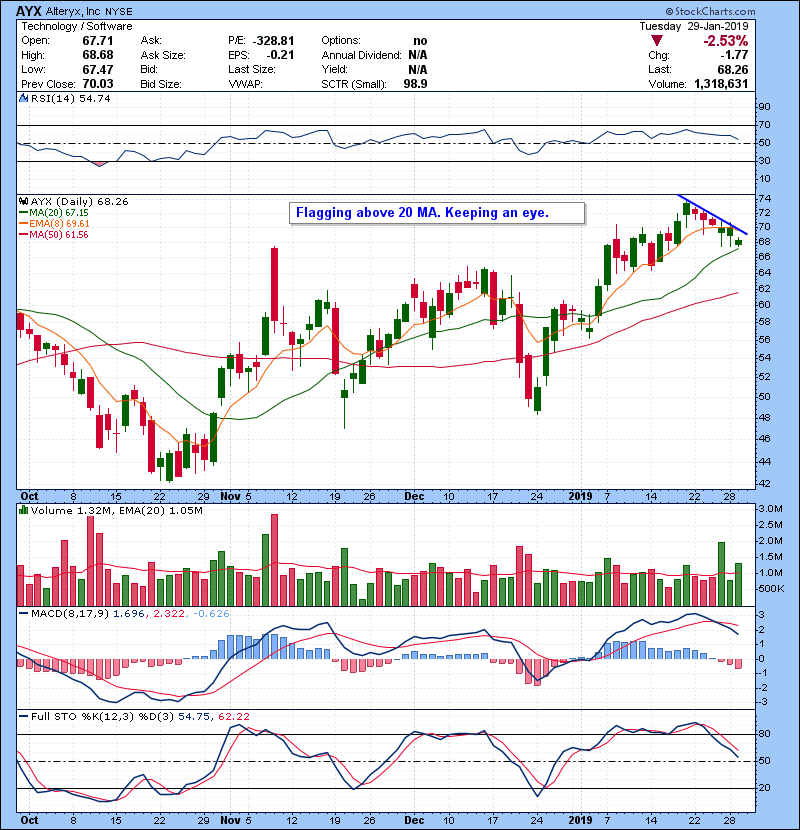Click the RSI(14) 54.74 indicator label

[x=71, y=98]
